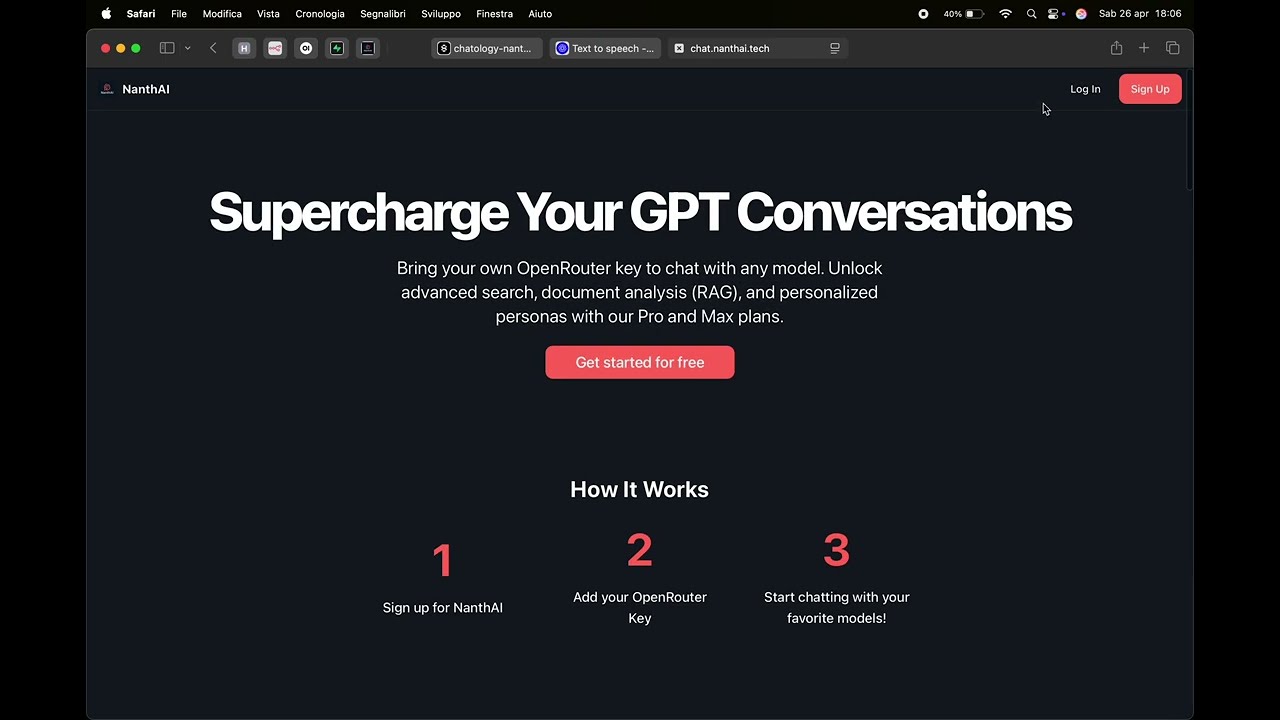The image size is (1280, 720).
Task: Open Spotlight search magnifier icon
Action: click(x=1031, y=14)
